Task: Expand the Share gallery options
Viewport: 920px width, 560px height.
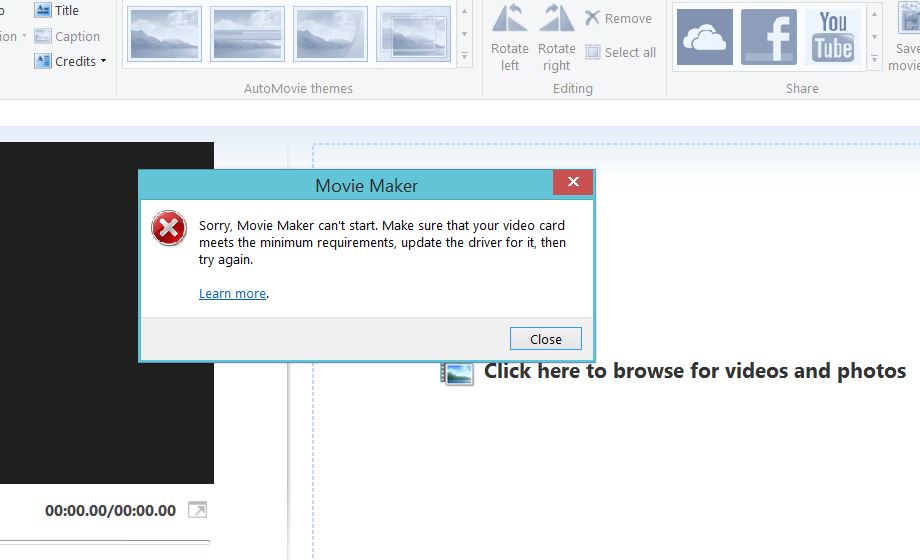Action: 874,59
